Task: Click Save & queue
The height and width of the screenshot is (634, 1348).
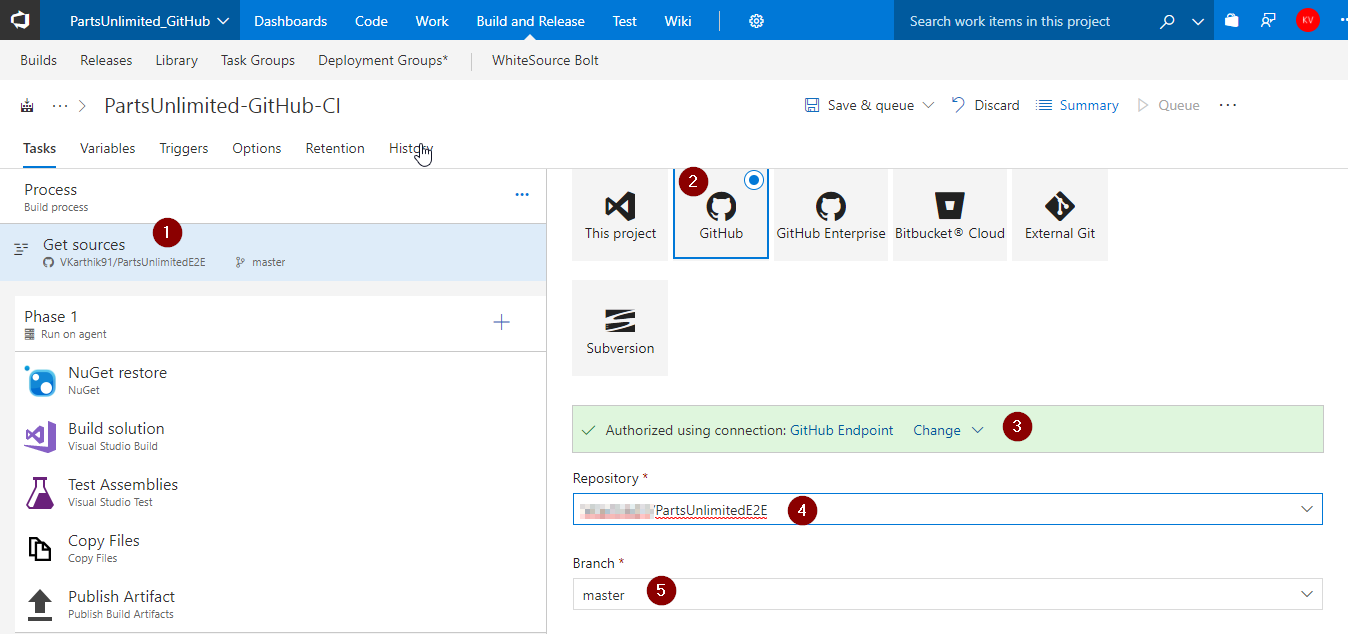Action: click(859, 105)
